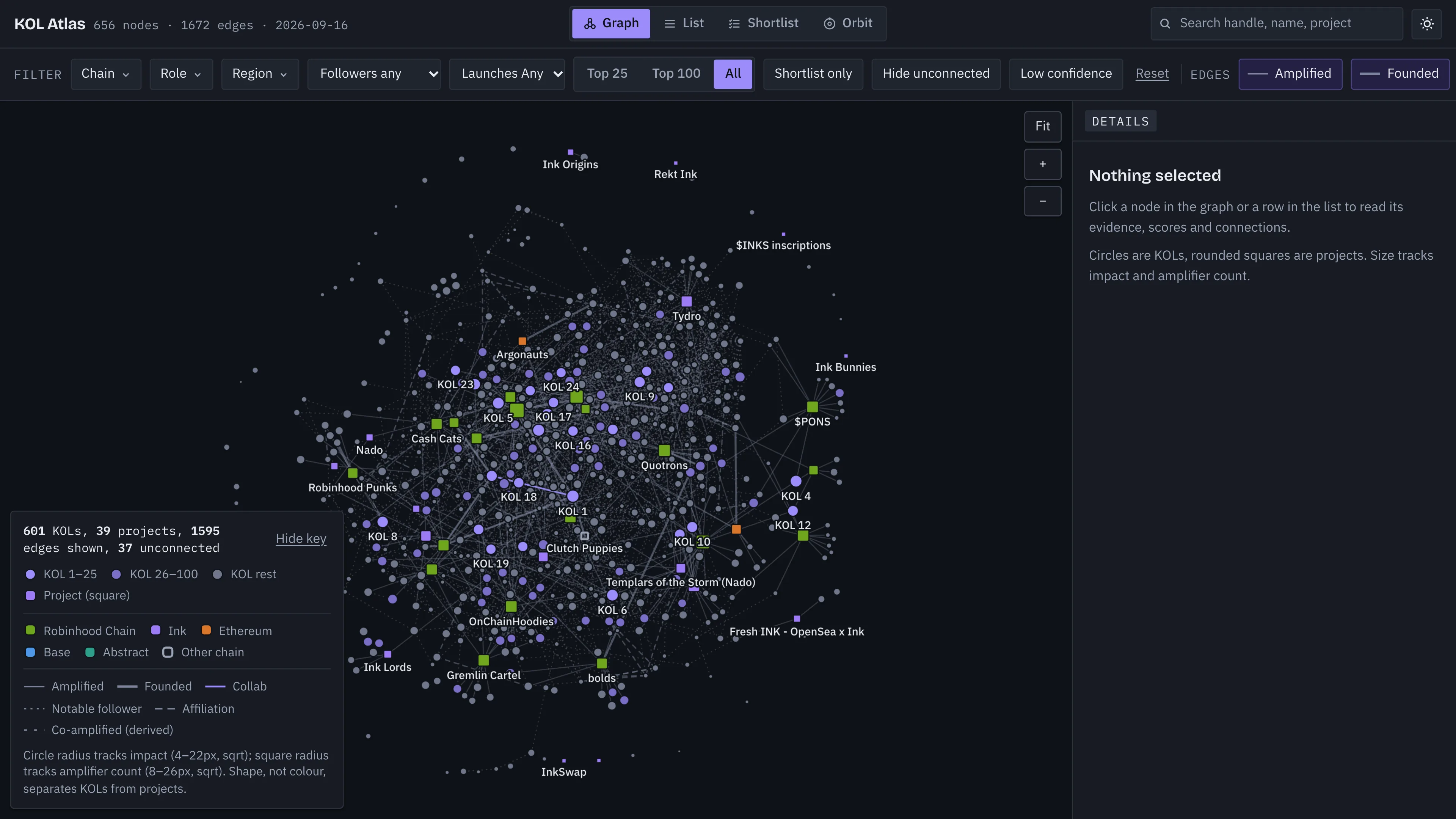
Task: Select the Ink Lords project node
Action: click(x=388, y=654)
